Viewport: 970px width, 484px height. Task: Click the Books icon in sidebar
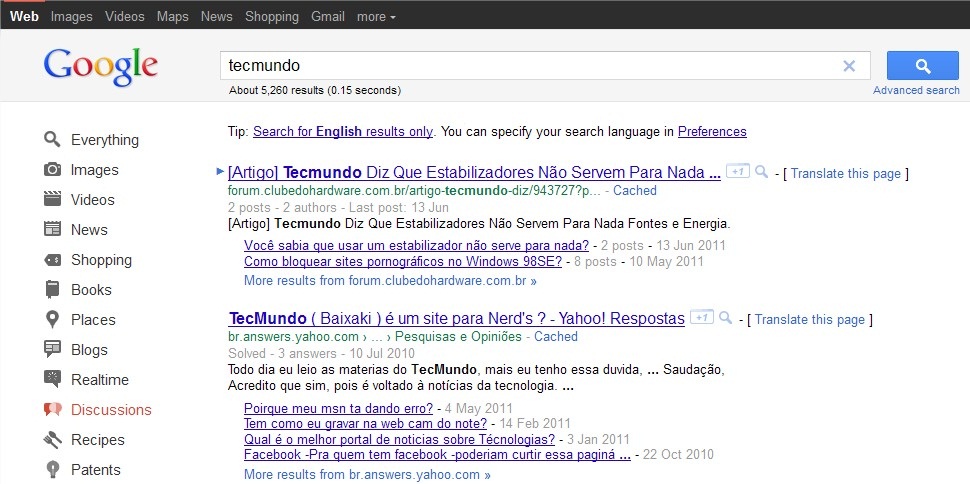coord(53,289)
